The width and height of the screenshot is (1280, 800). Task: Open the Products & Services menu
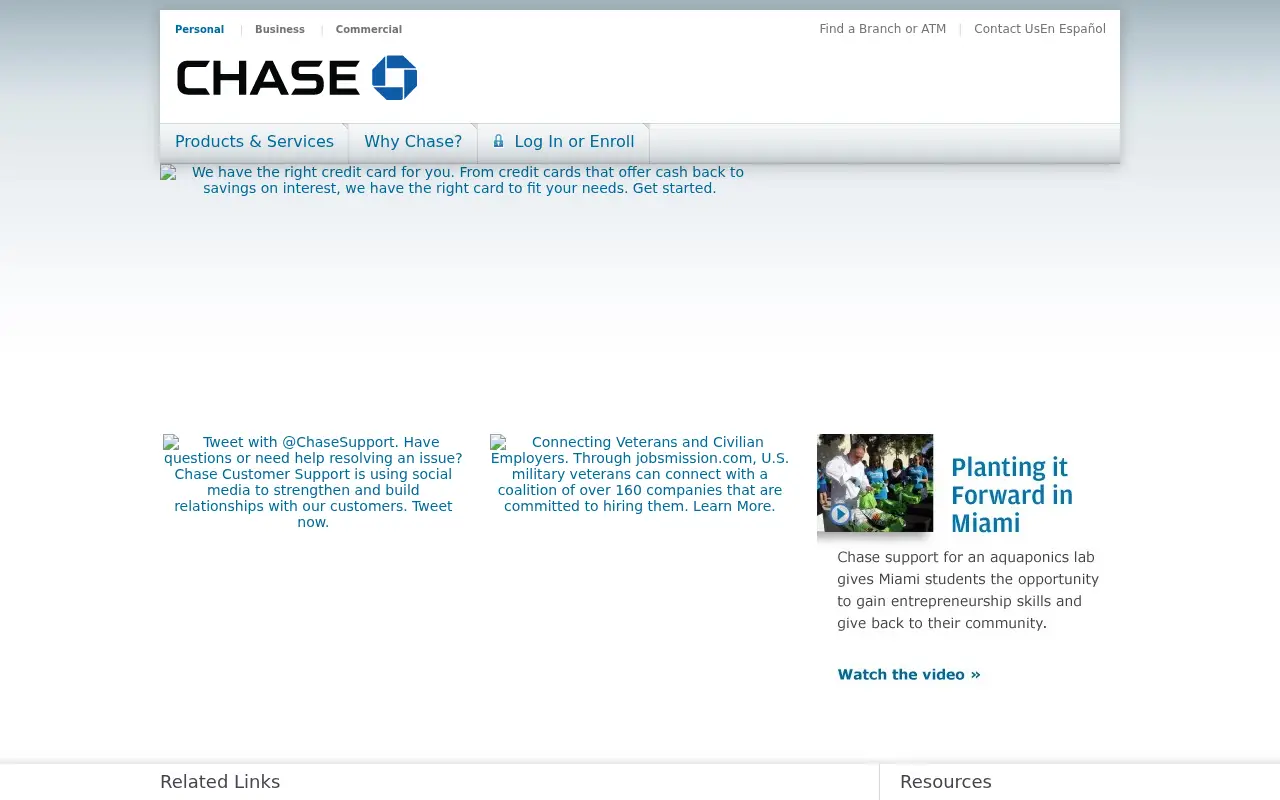click(254, 142)
